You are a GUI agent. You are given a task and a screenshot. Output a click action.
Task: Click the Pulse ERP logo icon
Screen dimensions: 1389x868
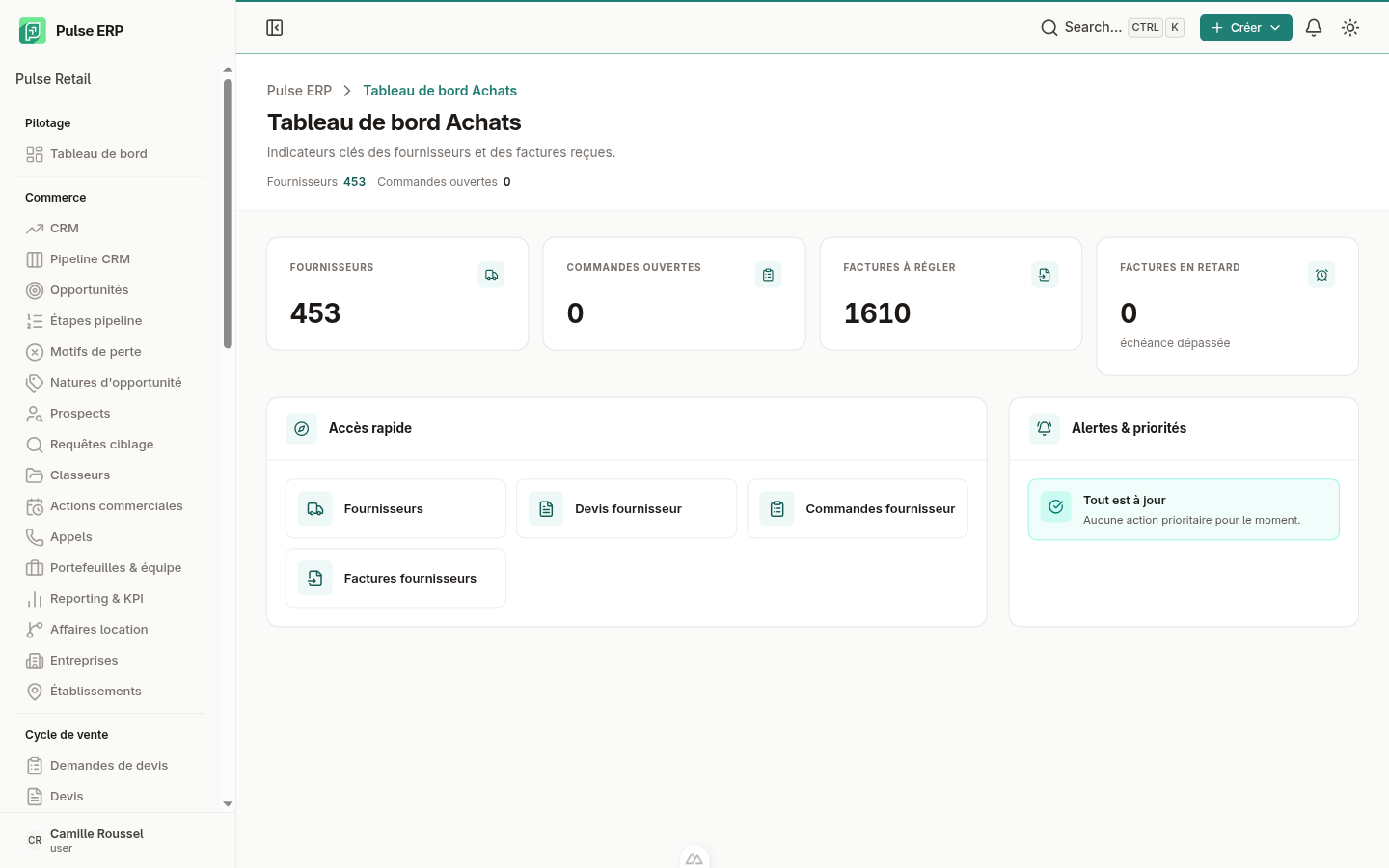tap(33, 31)
